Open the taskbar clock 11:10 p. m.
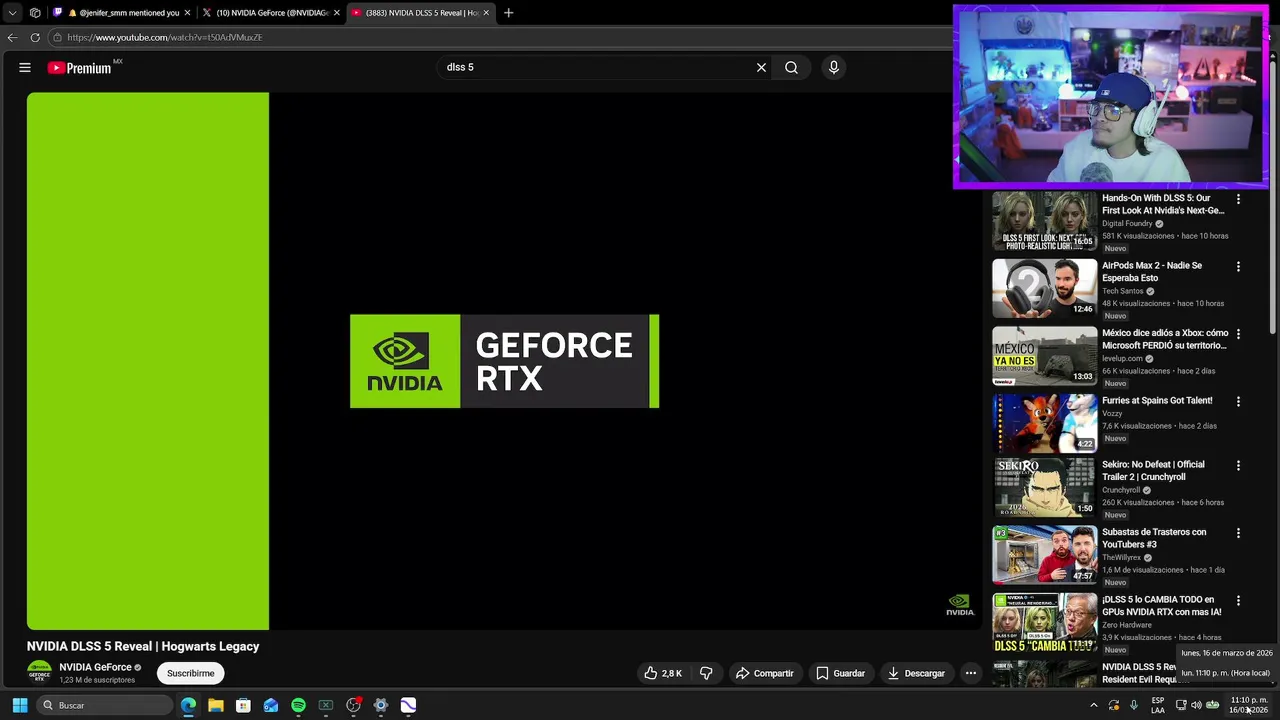The image size is (1280, 720). click(x=1249, y=705)
